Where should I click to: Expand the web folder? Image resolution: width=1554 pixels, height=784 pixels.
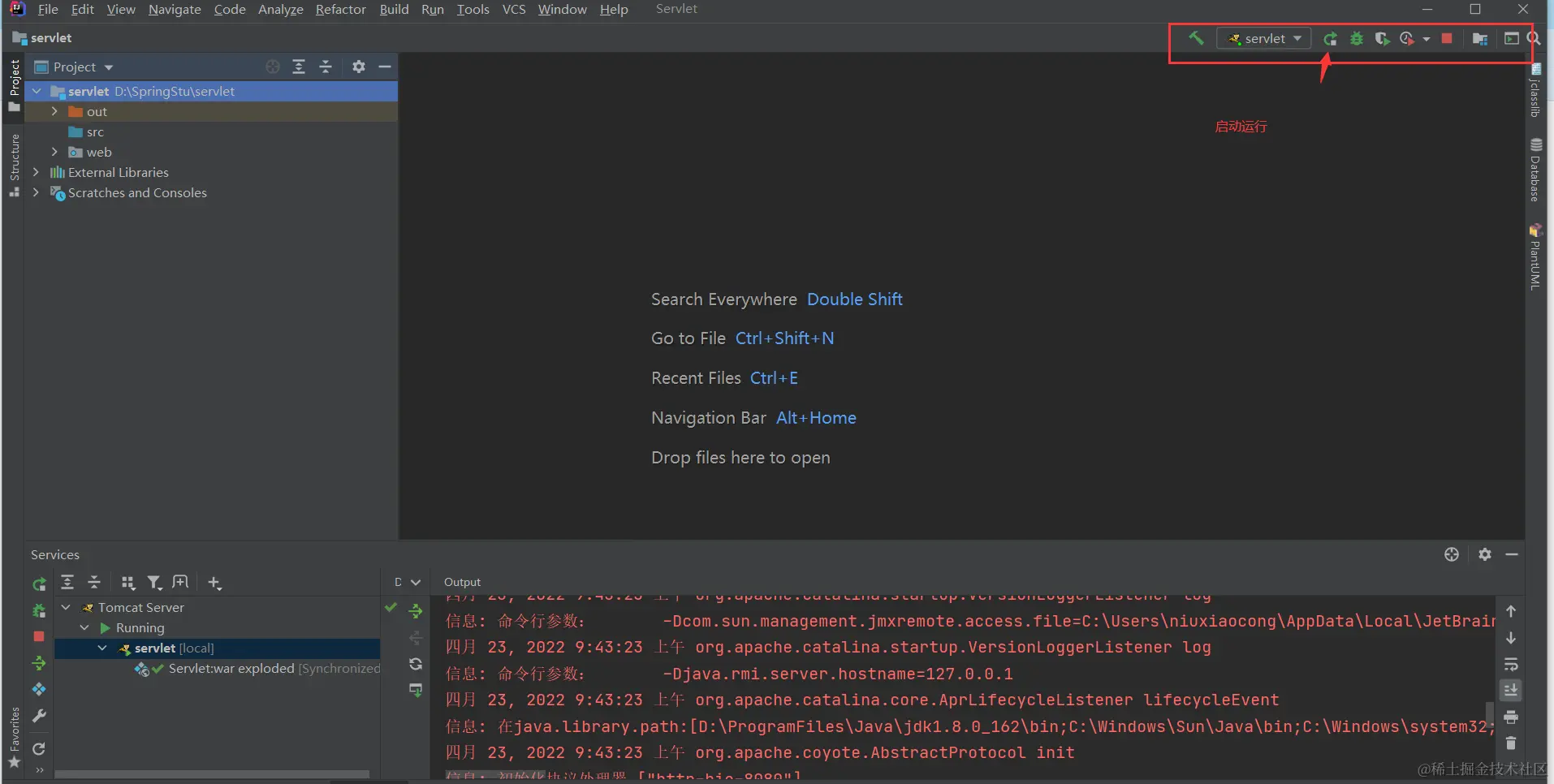click(54, 152)
